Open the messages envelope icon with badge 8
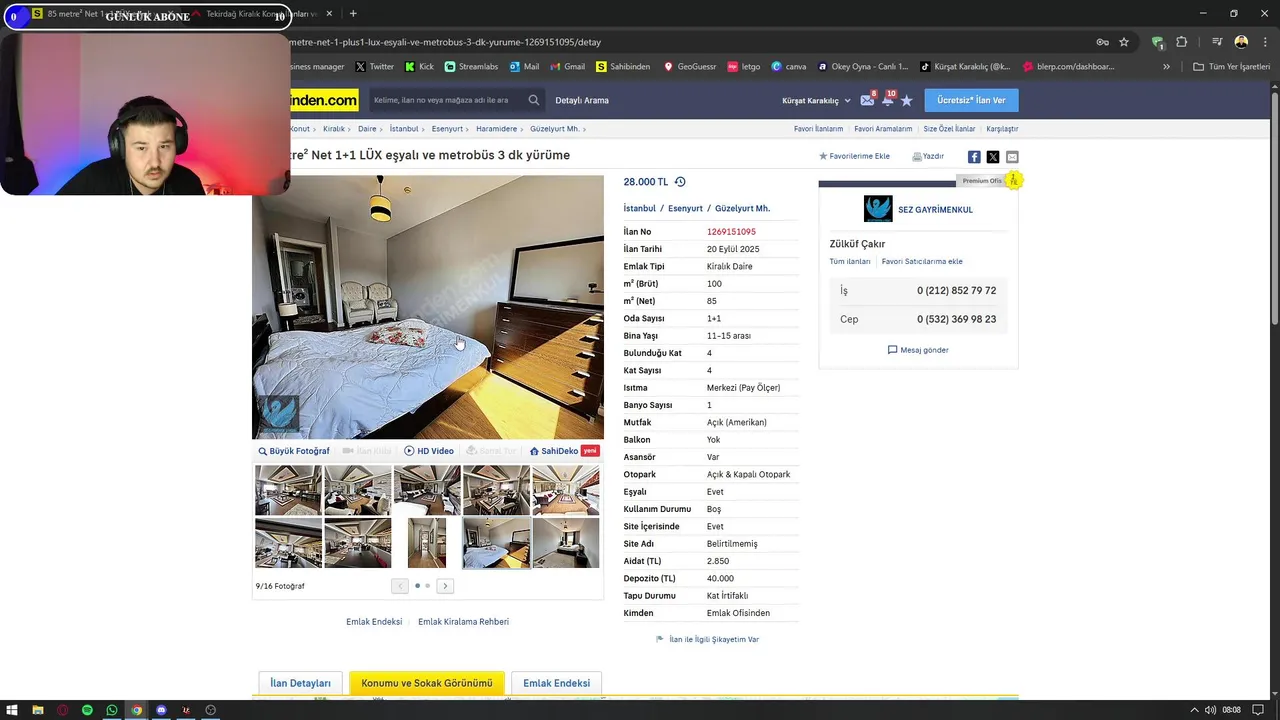 coord(867,100)
